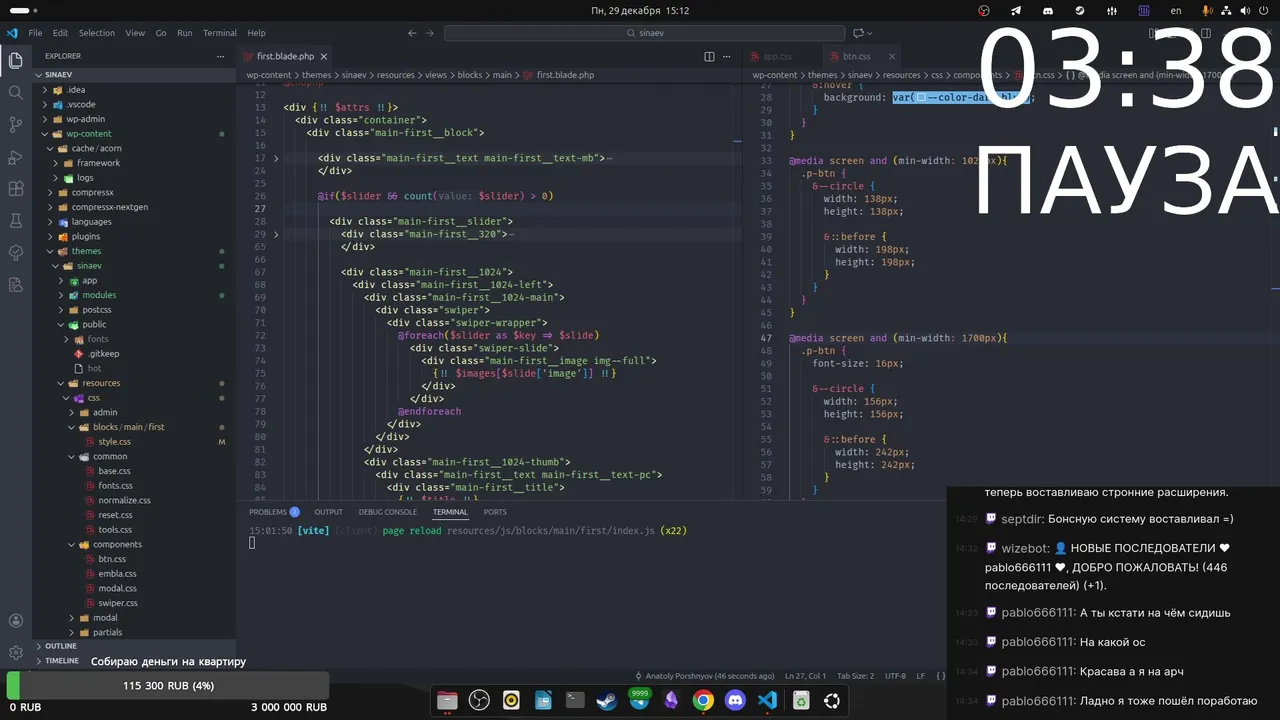Click the color swatch in var() value
Viewport: 1280px width, 720px height.
[x=921, y=98]
